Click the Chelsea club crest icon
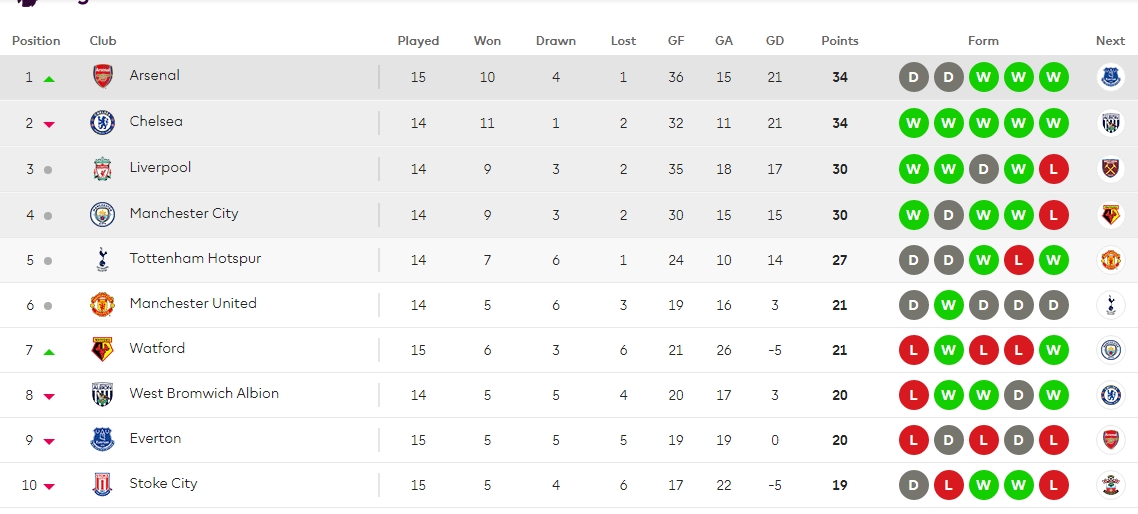 point(102,123)
